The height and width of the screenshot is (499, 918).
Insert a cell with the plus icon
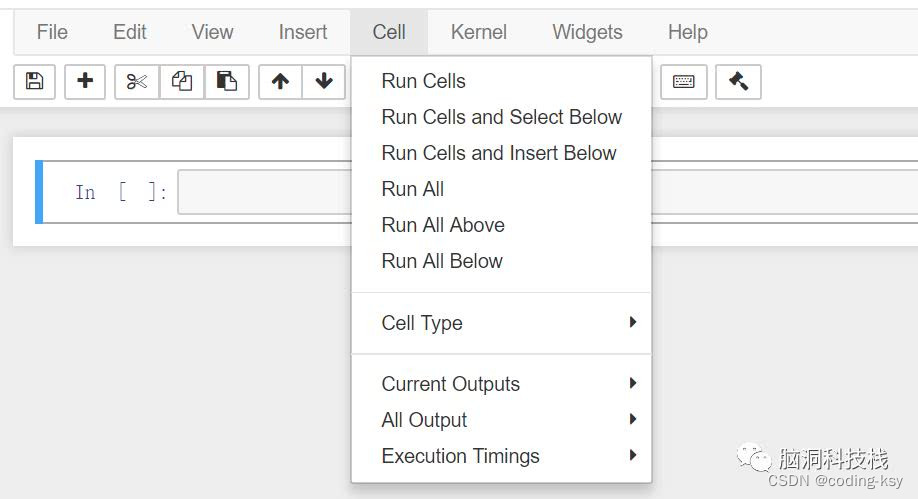coord(85,81)
